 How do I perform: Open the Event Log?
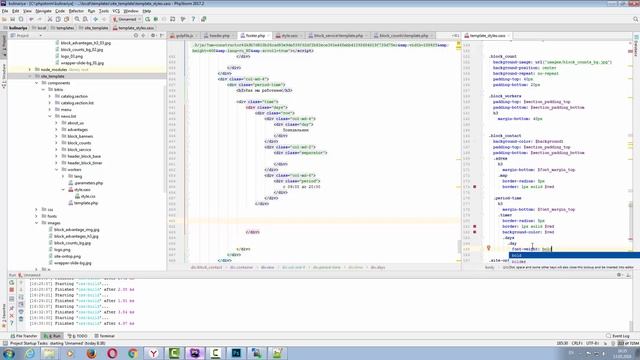click(618, 336)
